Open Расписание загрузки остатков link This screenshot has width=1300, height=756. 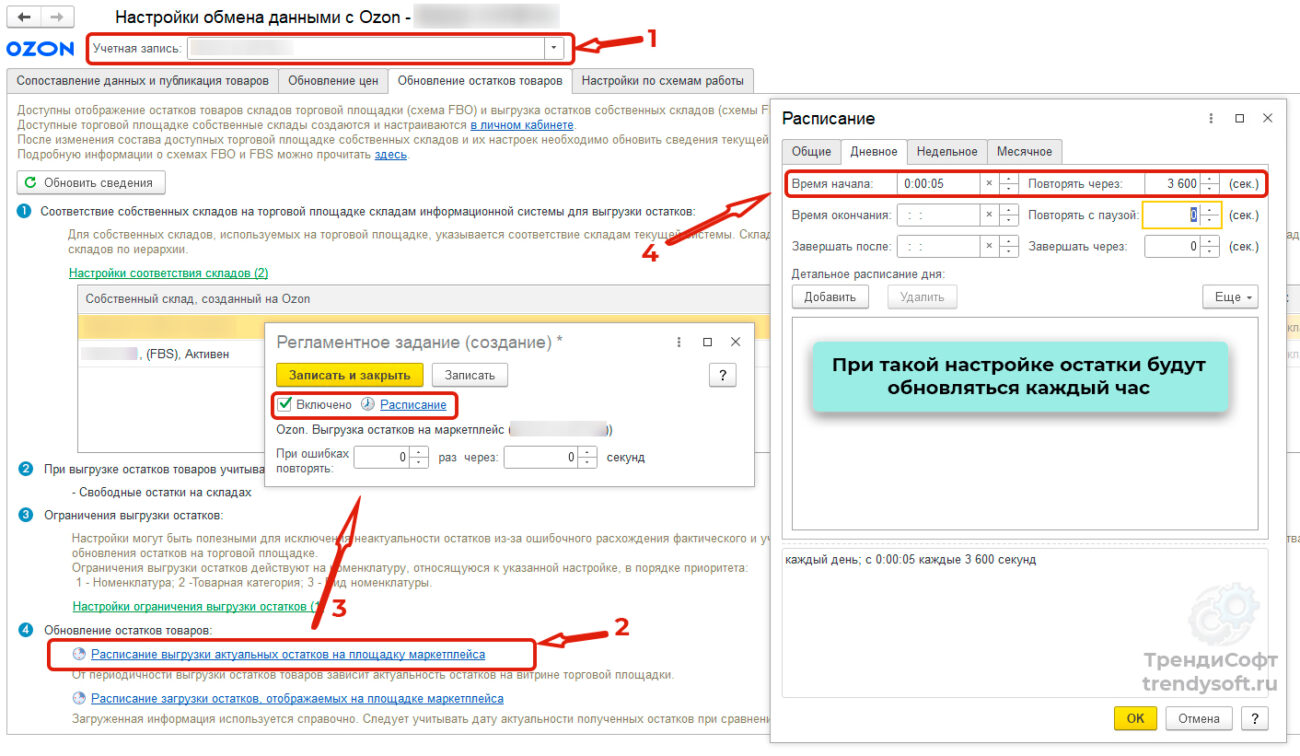(x=297, y=698)
